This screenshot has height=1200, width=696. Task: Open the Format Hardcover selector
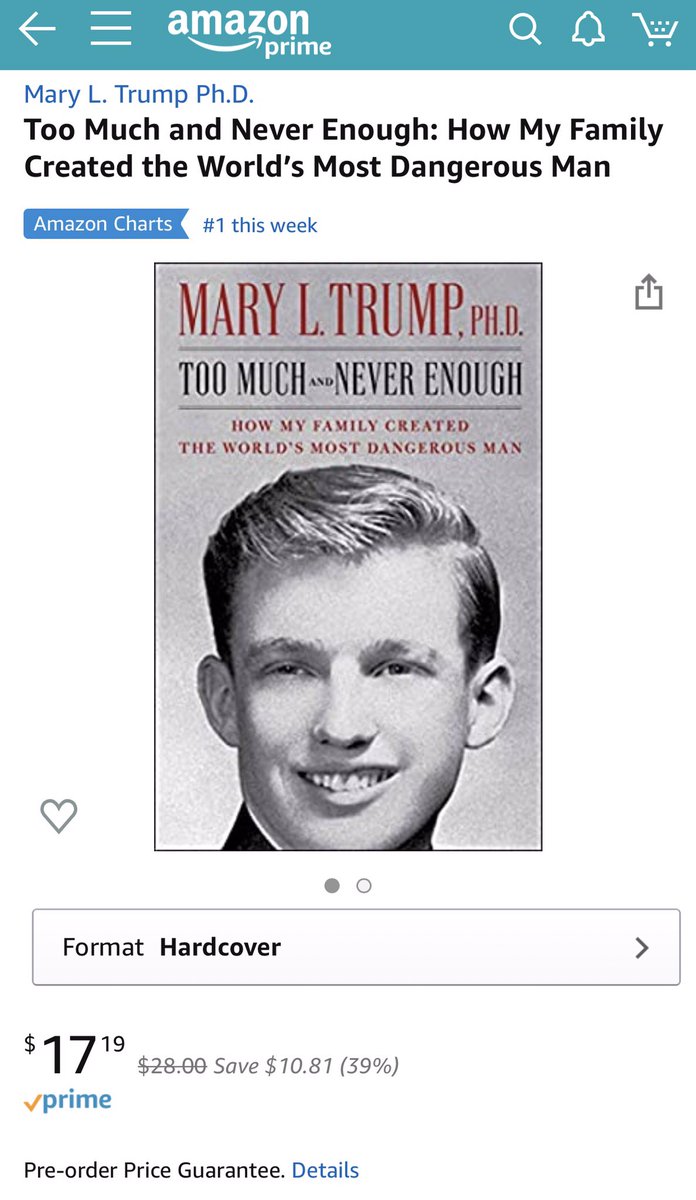click(x=356, y=947)
